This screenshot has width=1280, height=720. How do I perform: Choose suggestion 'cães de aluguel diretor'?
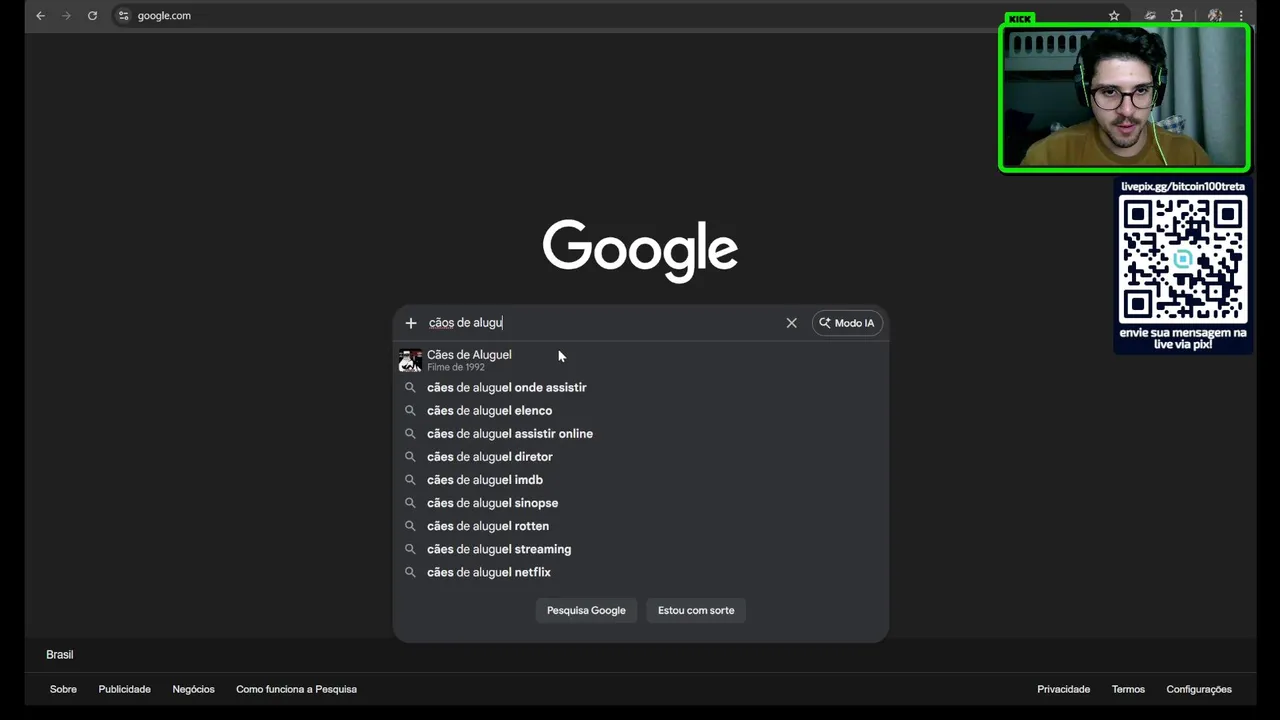click(x=640, y=456)
